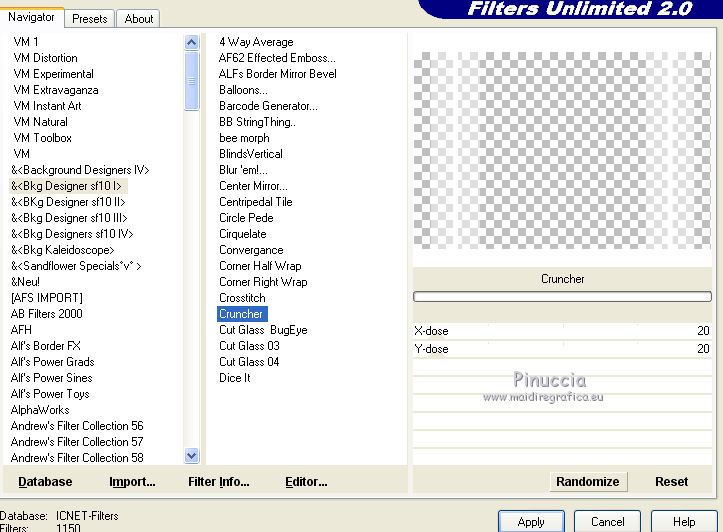Select &Neu! category

point(25,282)
